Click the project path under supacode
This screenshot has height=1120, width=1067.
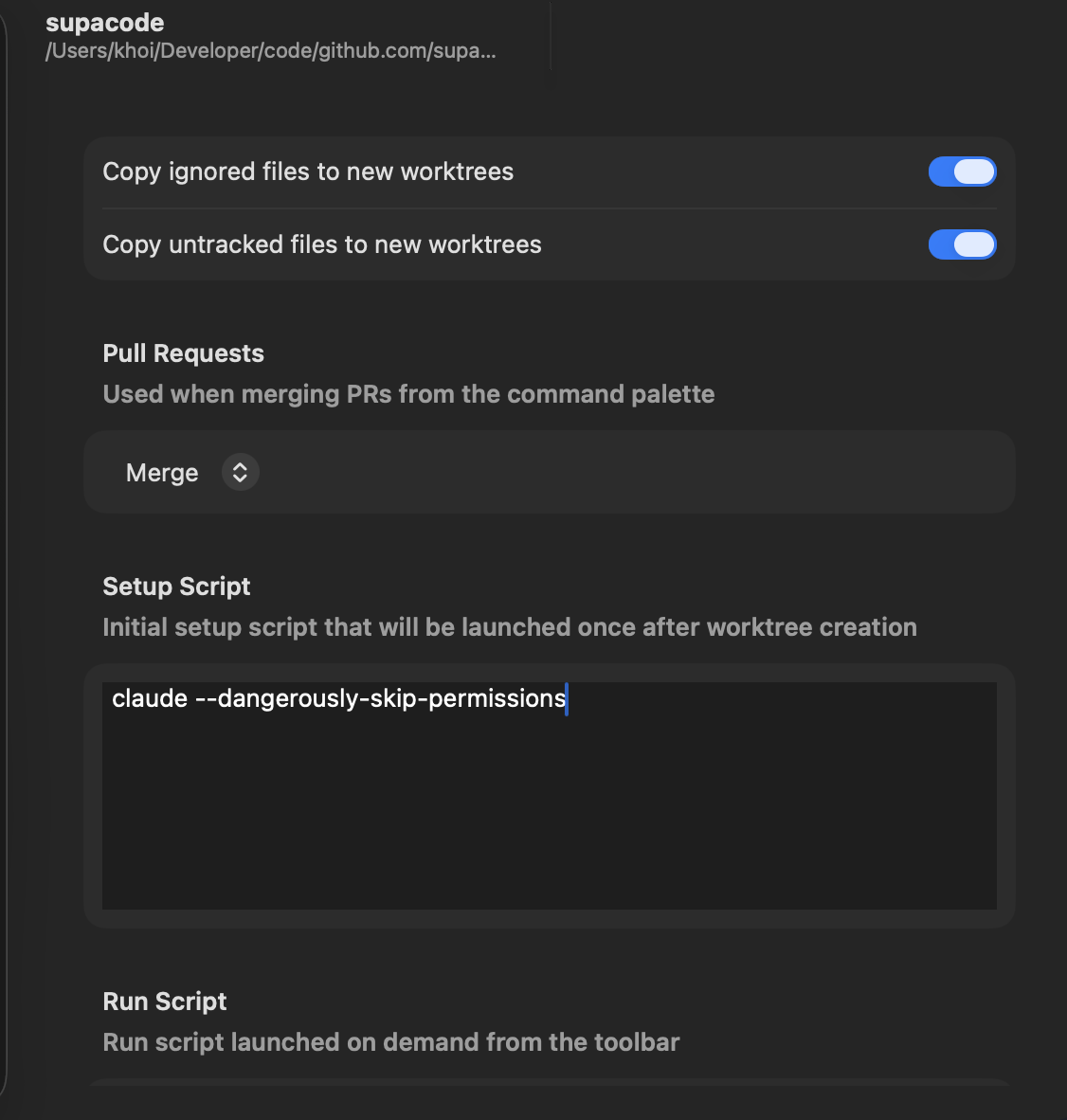pyautogui.click(x=271, y=50)
